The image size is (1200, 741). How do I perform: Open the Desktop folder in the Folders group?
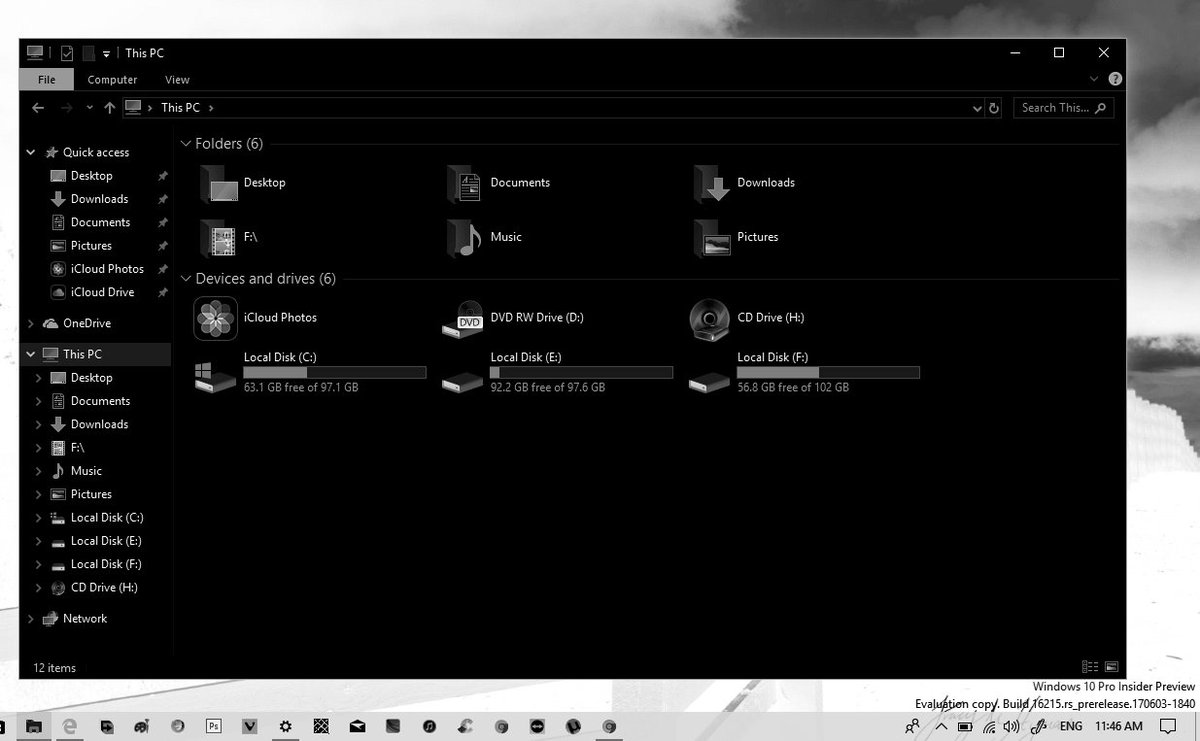pyautogui.click(x=243, y=183)
